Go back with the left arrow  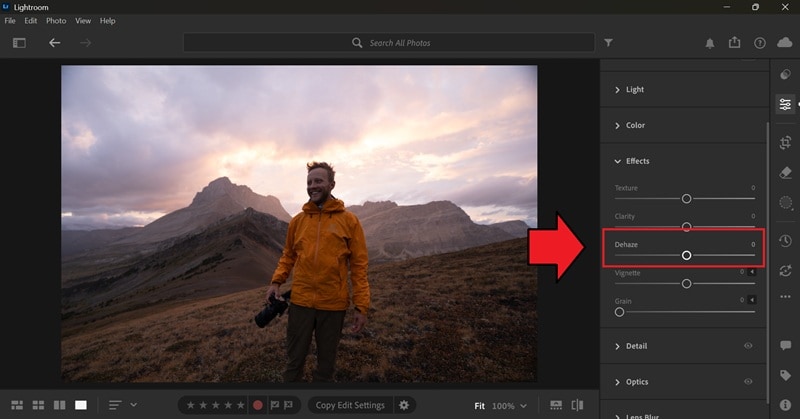pos(55,43)
